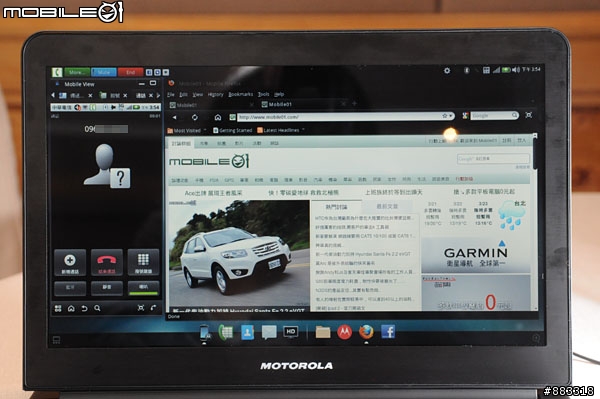Open Firefox Help menu
Image resolution: width=600 pixels, height=399 pixels.
pos(279,94)
